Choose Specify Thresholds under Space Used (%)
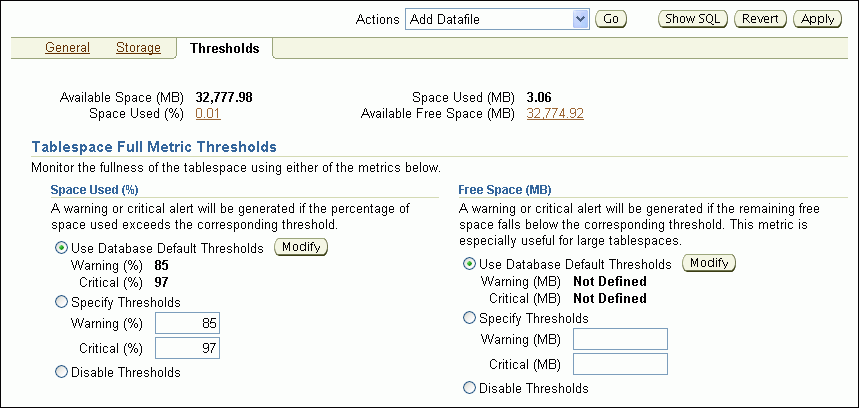This screenshot has height=408, width=859. click(62, 302)
